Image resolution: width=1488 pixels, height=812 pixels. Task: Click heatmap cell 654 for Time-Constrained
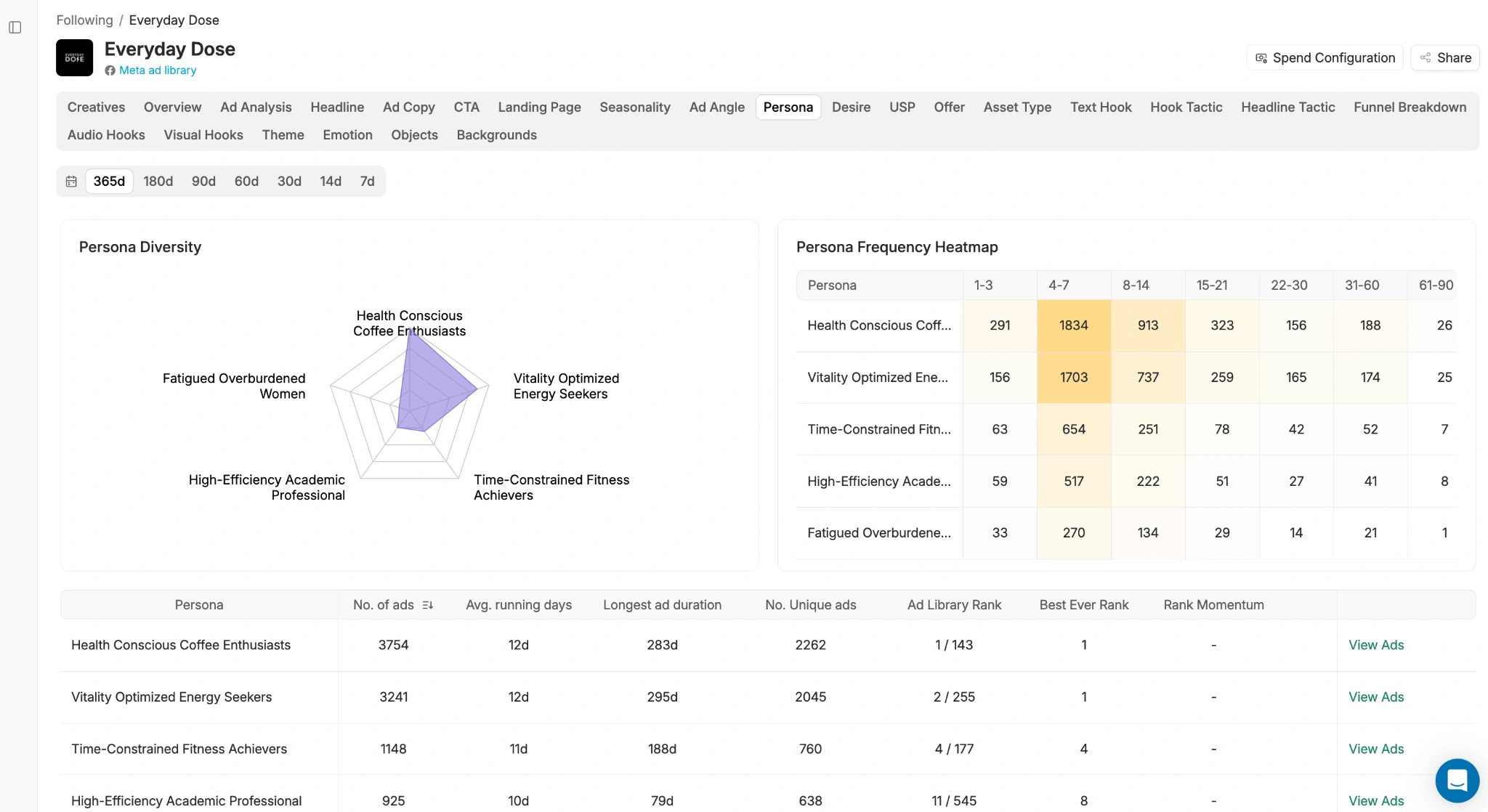coord(1074,429)
